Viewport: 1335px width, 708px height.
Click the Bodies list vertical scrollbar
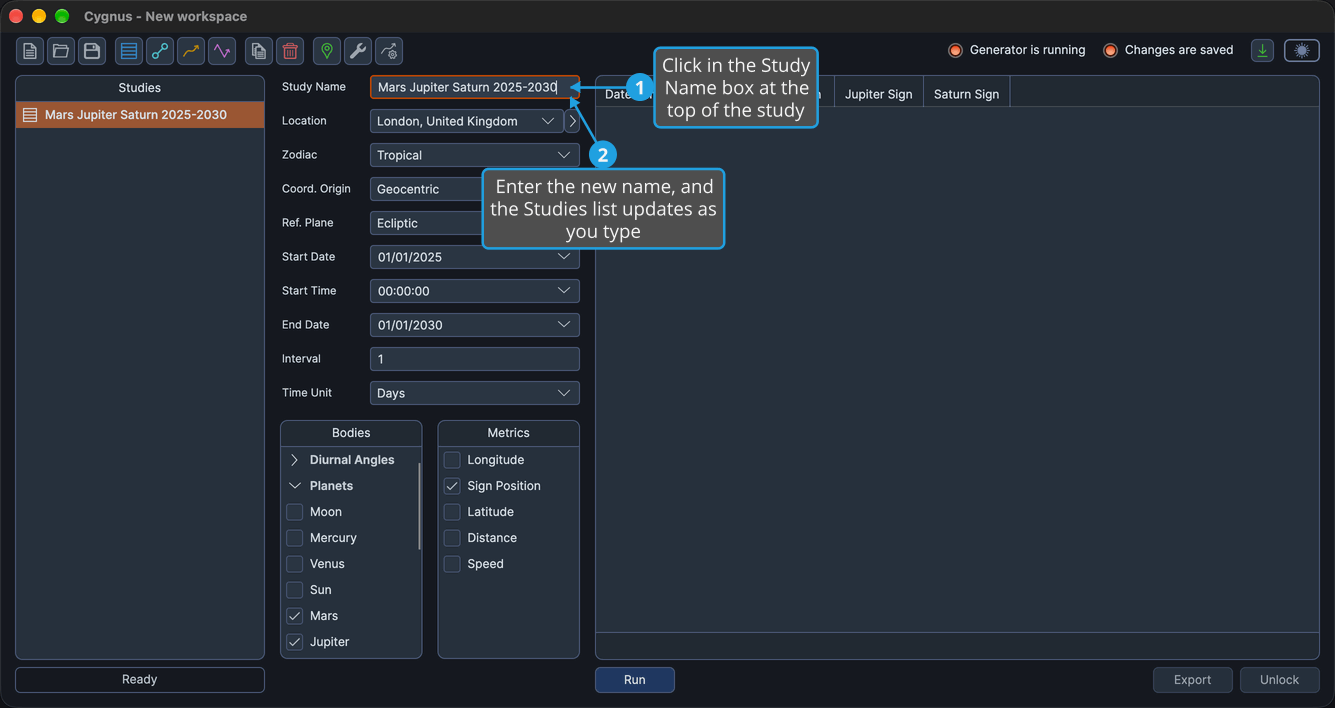coord(419,505)
